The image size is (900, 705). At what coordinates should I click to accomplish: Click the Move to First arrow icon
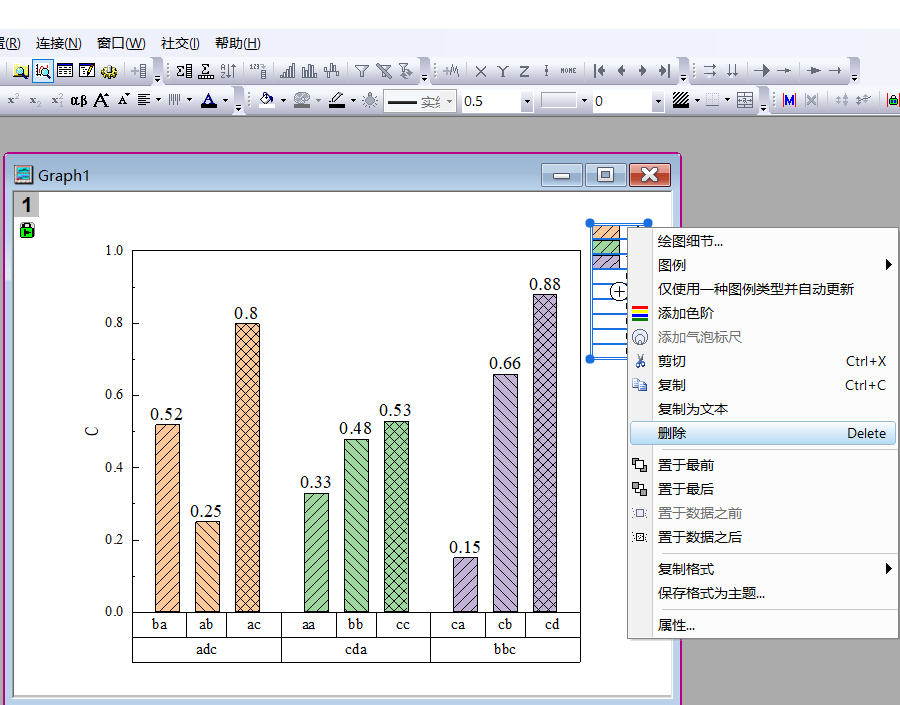[600, 71]
